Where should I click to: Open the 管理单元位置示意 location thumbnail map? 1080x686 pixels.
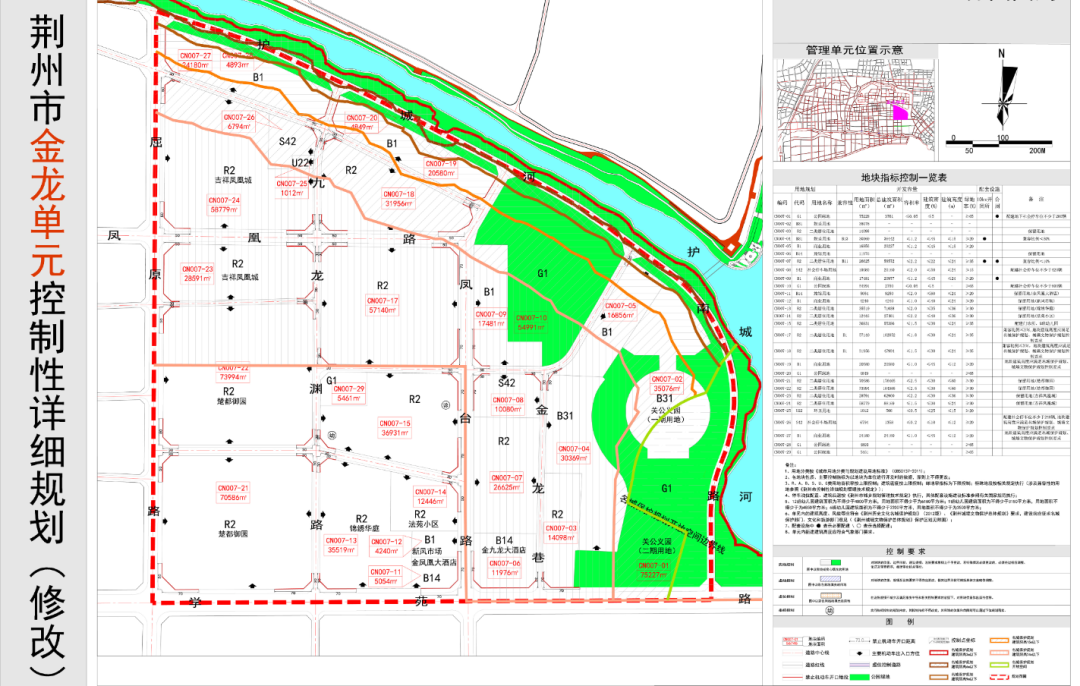point(856,110)
